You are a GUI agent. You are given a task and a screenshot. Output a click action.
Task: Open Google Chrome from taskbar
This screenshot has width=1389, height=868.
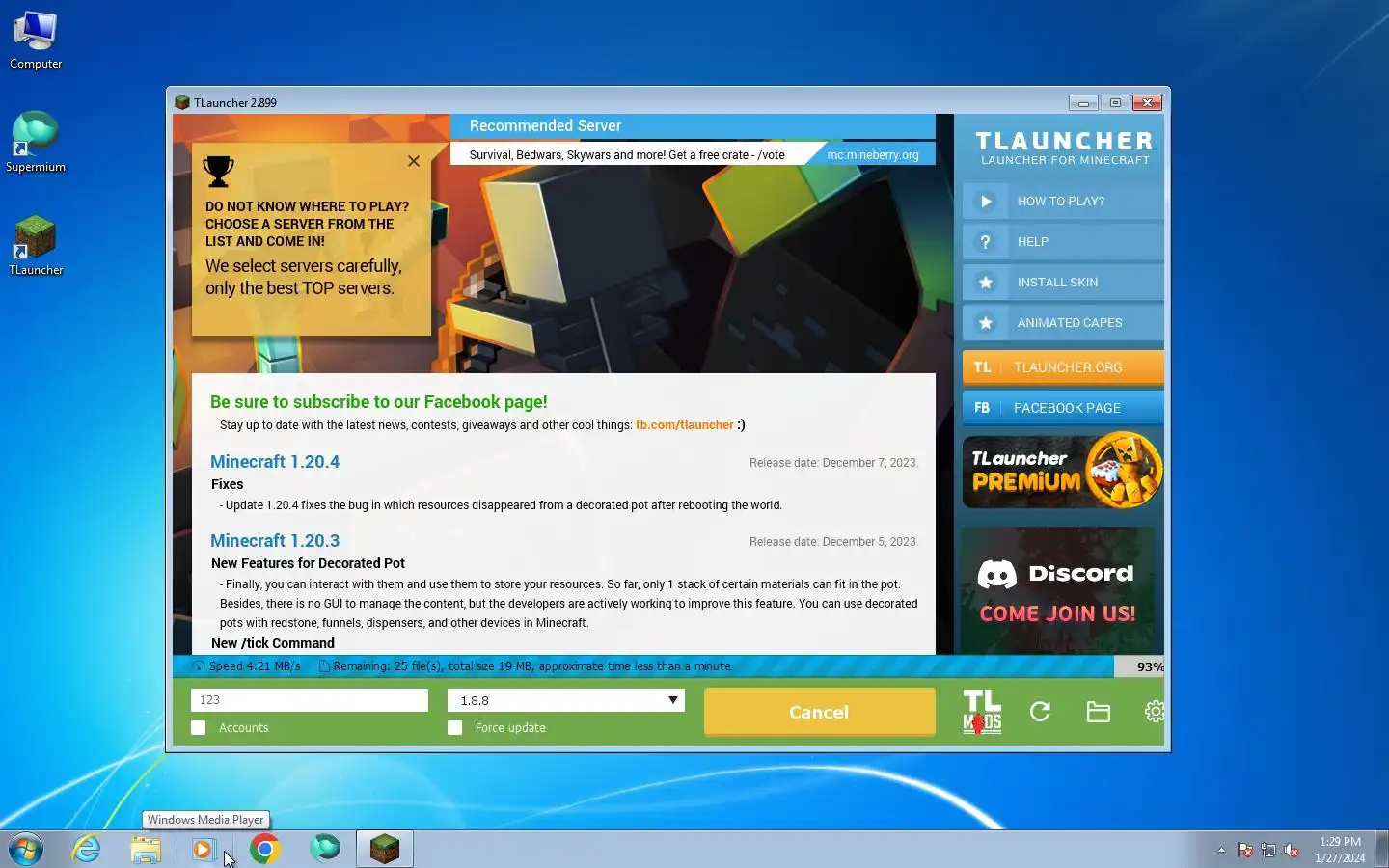tap(265, 850)
